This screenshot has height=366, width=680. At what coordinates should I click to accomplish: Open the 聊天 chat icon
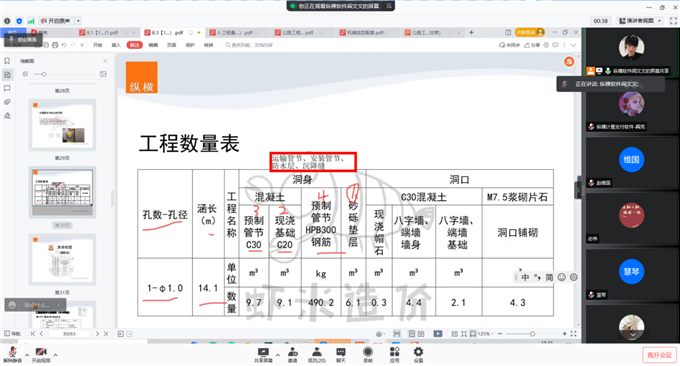tap(341, 355)
